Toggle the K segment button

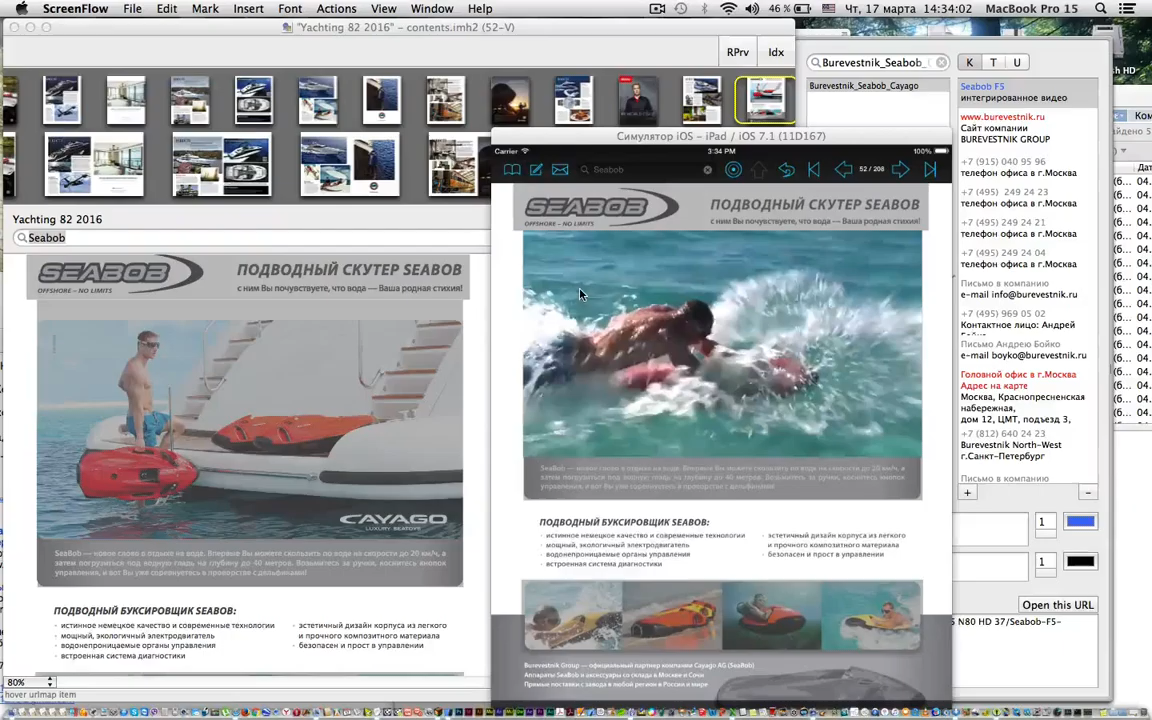[969, 62]
